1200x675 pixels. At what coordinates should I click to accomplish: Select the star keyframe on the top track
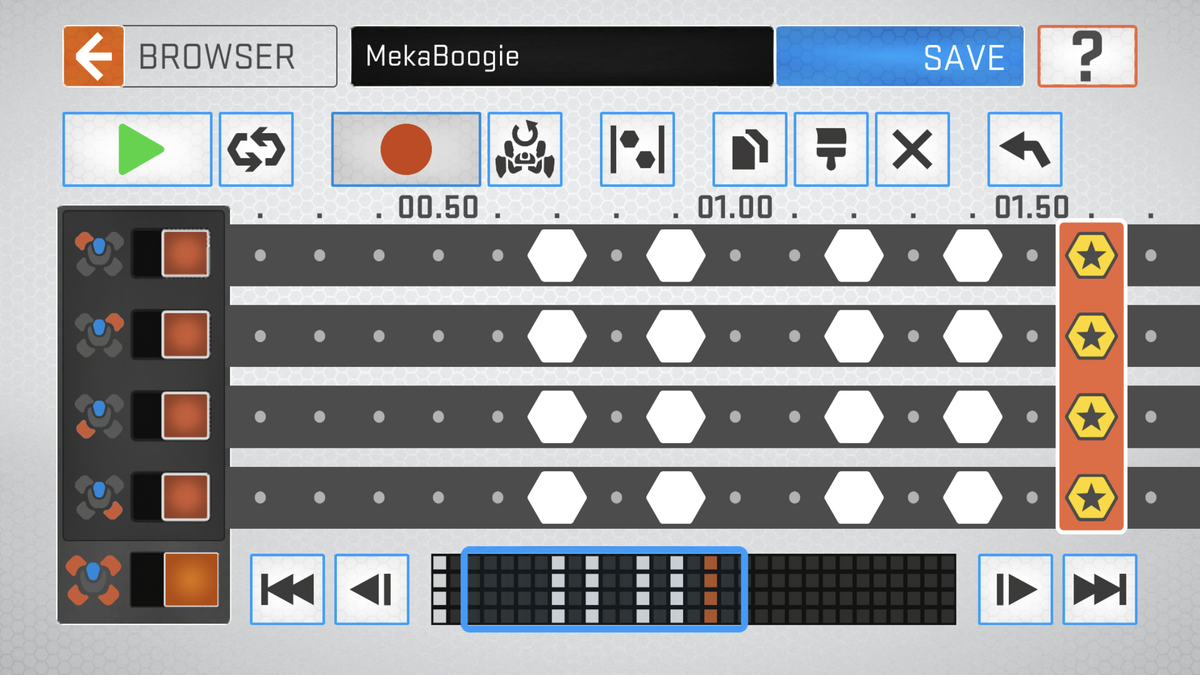(x=1091, y=257)
